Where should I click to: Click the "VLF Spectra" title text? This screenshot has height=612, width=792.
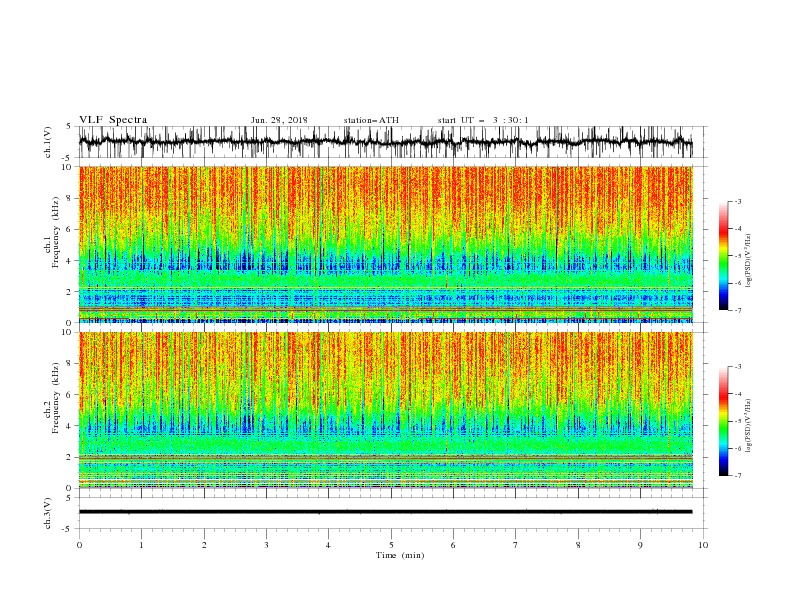click(x=113, y=120)
